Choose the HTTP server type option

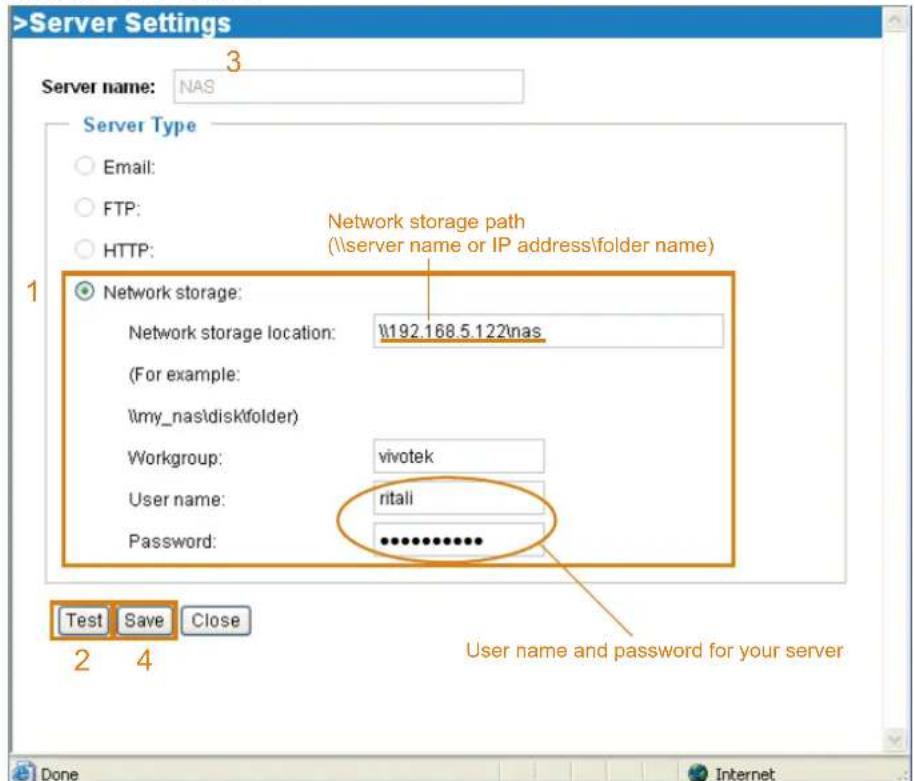[85, 249]
